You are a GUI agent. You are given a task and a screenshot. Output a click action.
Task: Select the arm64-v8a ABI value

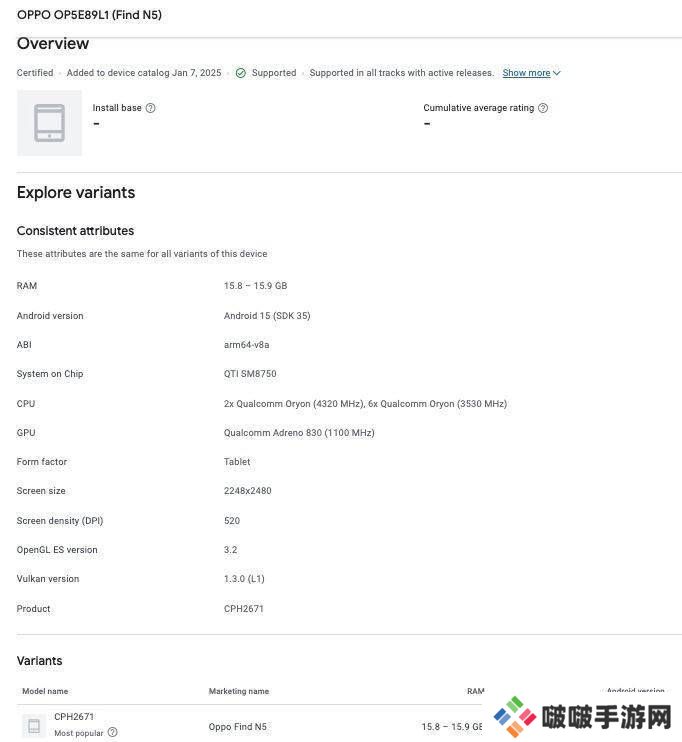(247, 345)
